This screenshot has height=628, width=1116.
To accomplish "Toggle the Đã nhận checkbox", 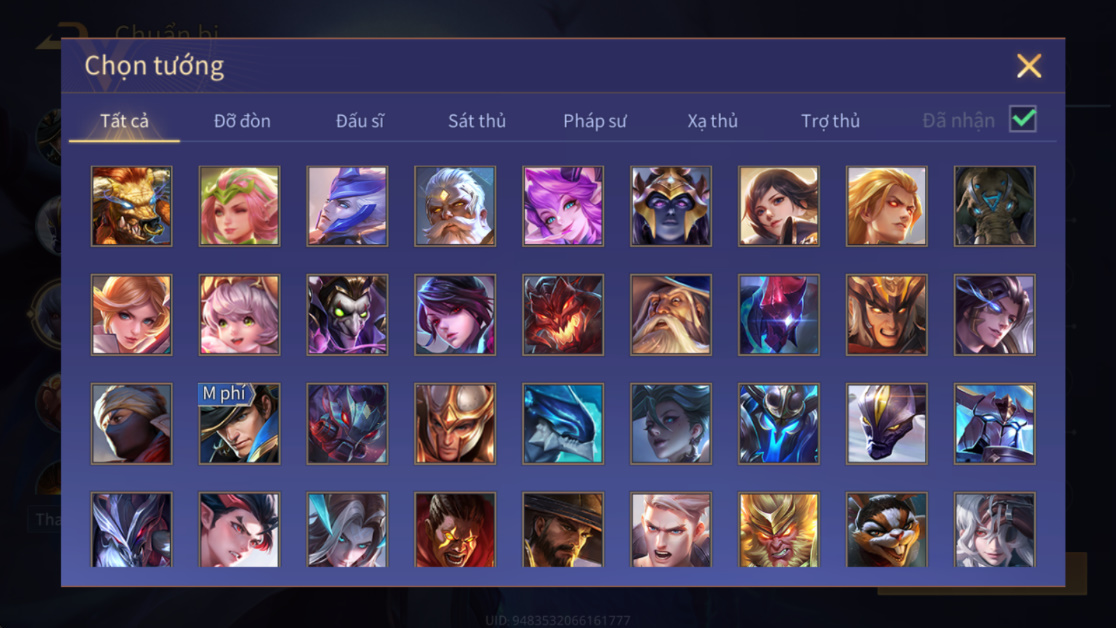I will click(1023, 119).
